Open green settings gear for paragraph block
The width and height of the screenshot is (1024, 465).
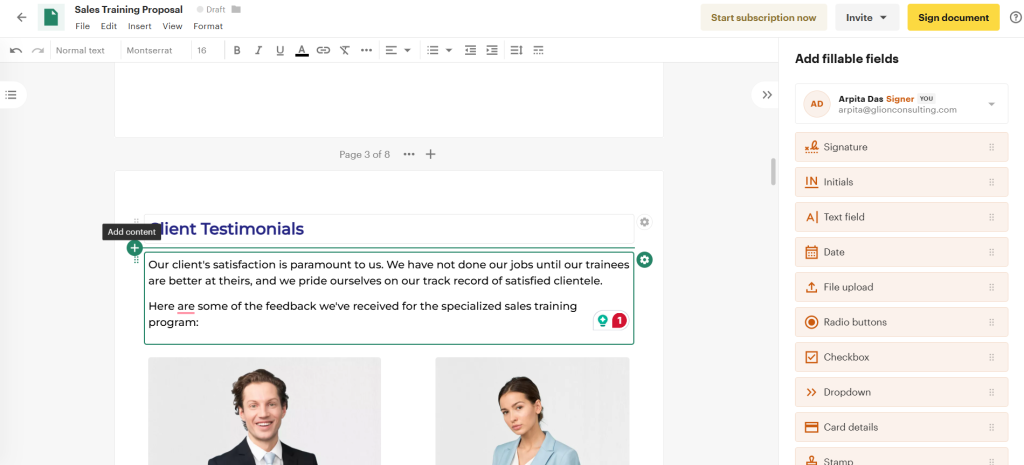coord(645,260)
